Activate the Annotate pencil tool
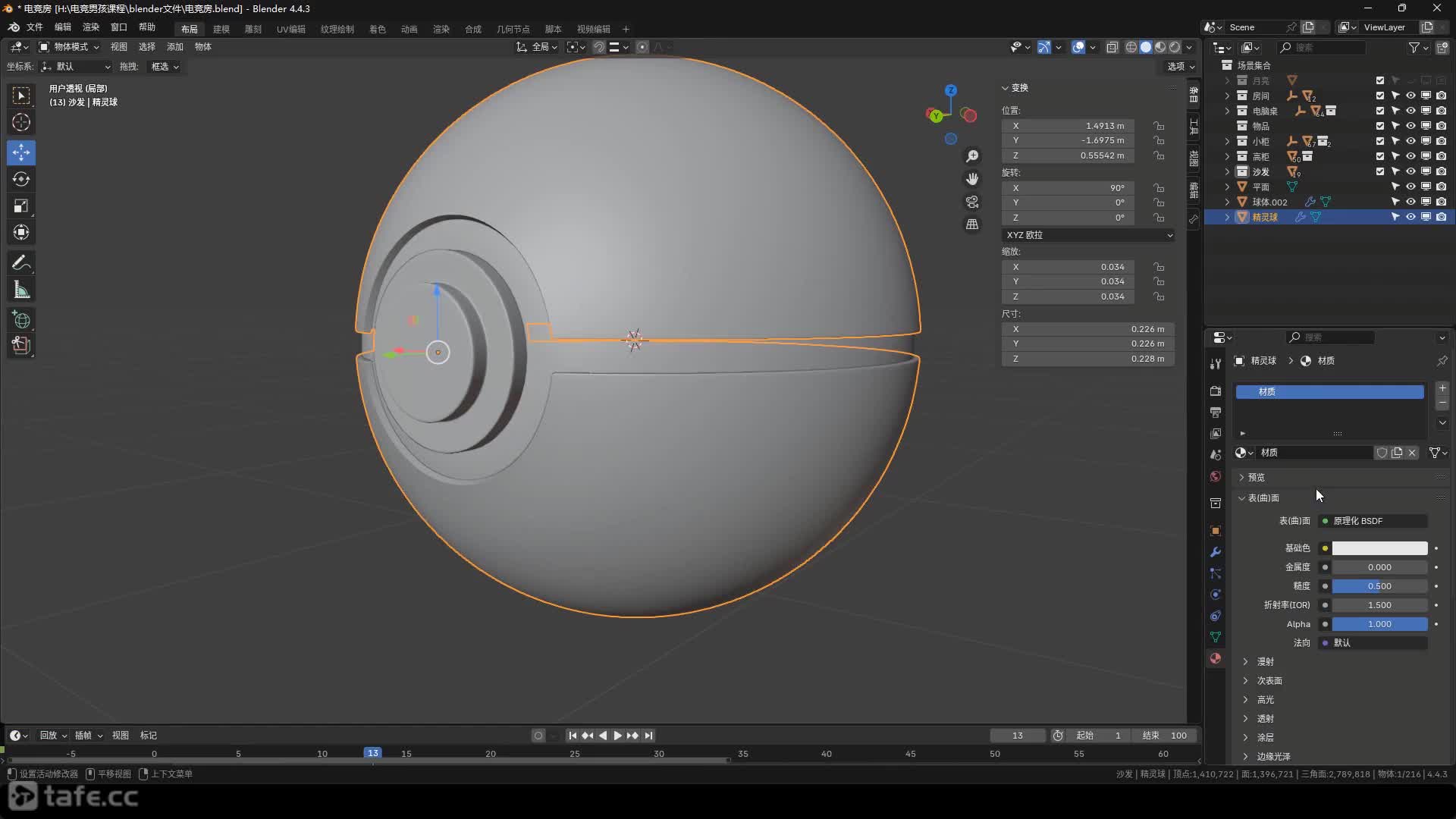Screen dimensions: 1456x819 (x=21, y=263)
